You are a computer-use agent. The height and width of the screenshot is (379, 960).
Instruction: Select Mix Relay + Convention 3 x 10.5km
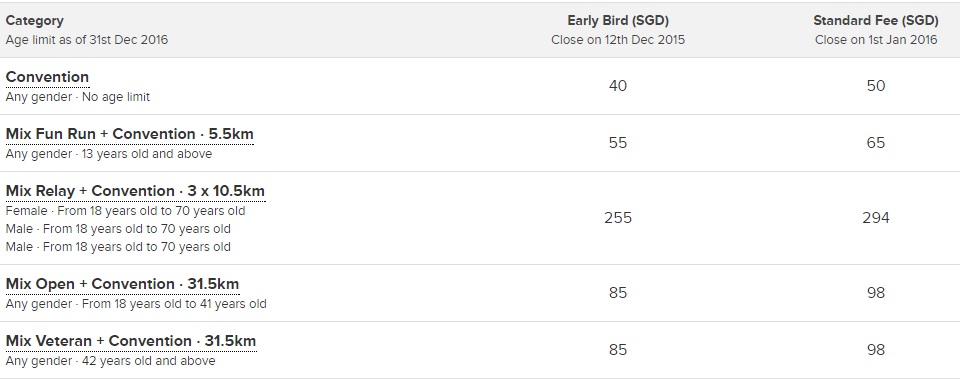pos(135,191)
